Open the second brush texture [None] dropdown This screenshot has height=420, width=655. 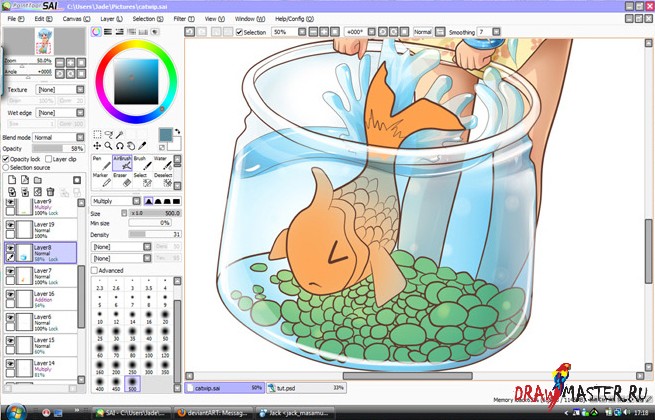[121, 259]
